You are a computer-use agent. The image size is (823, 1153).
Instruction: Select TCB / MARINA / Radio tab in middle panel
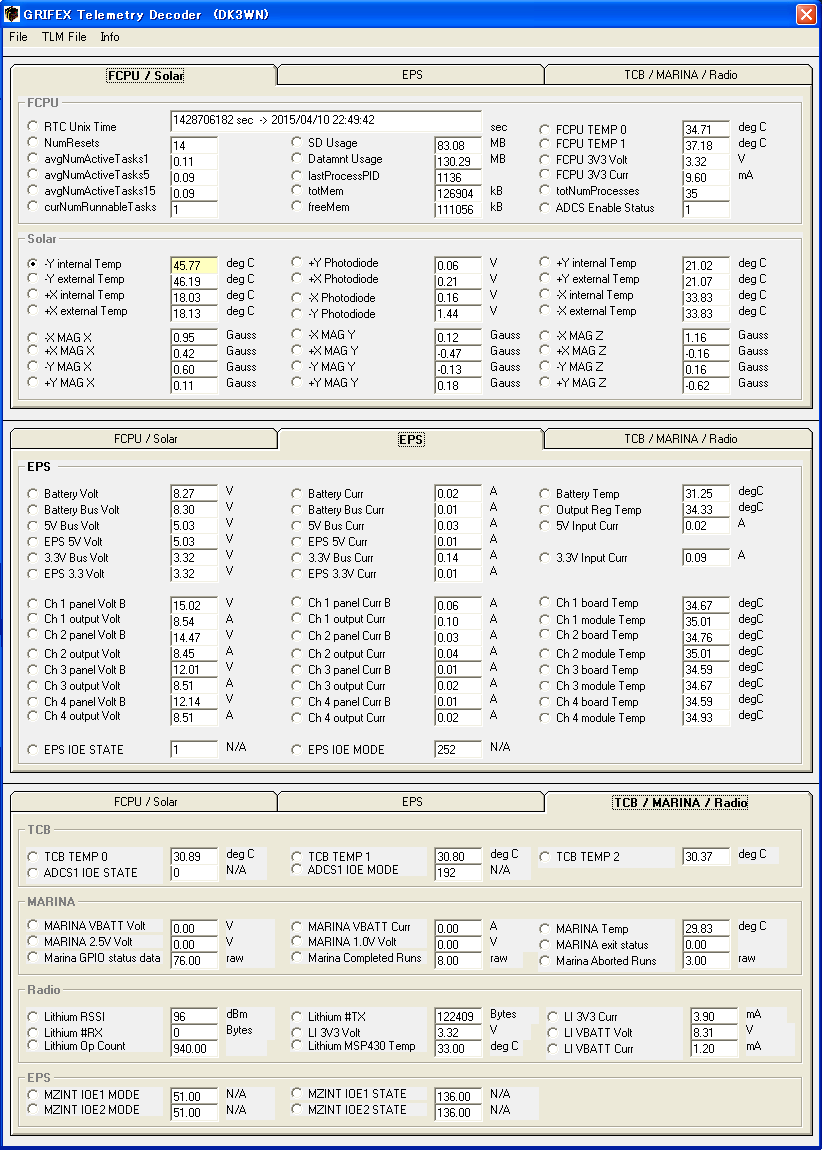tap(680, 439)
